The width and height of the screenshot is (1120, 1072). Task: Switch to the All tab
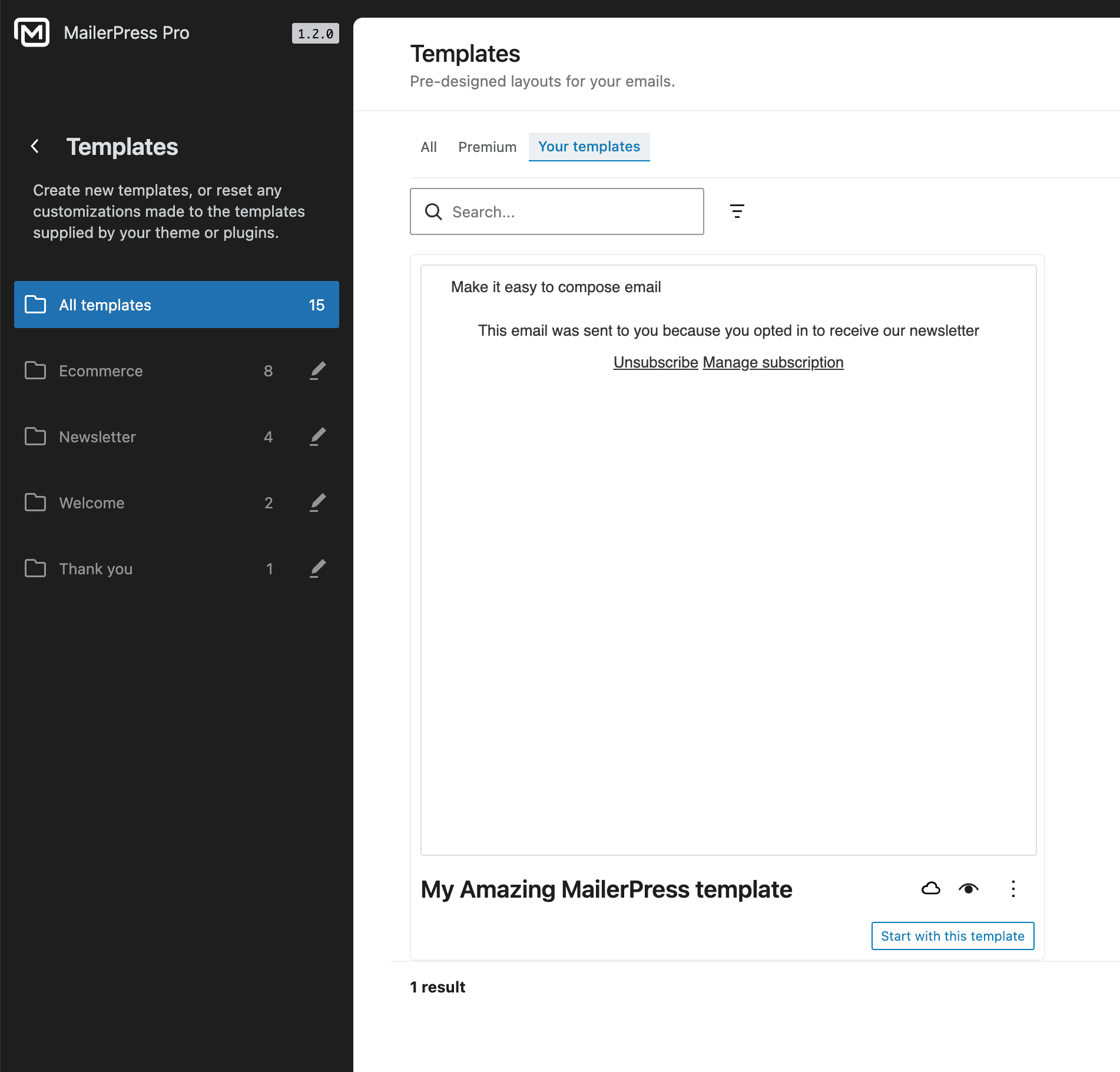coord(429,147)
